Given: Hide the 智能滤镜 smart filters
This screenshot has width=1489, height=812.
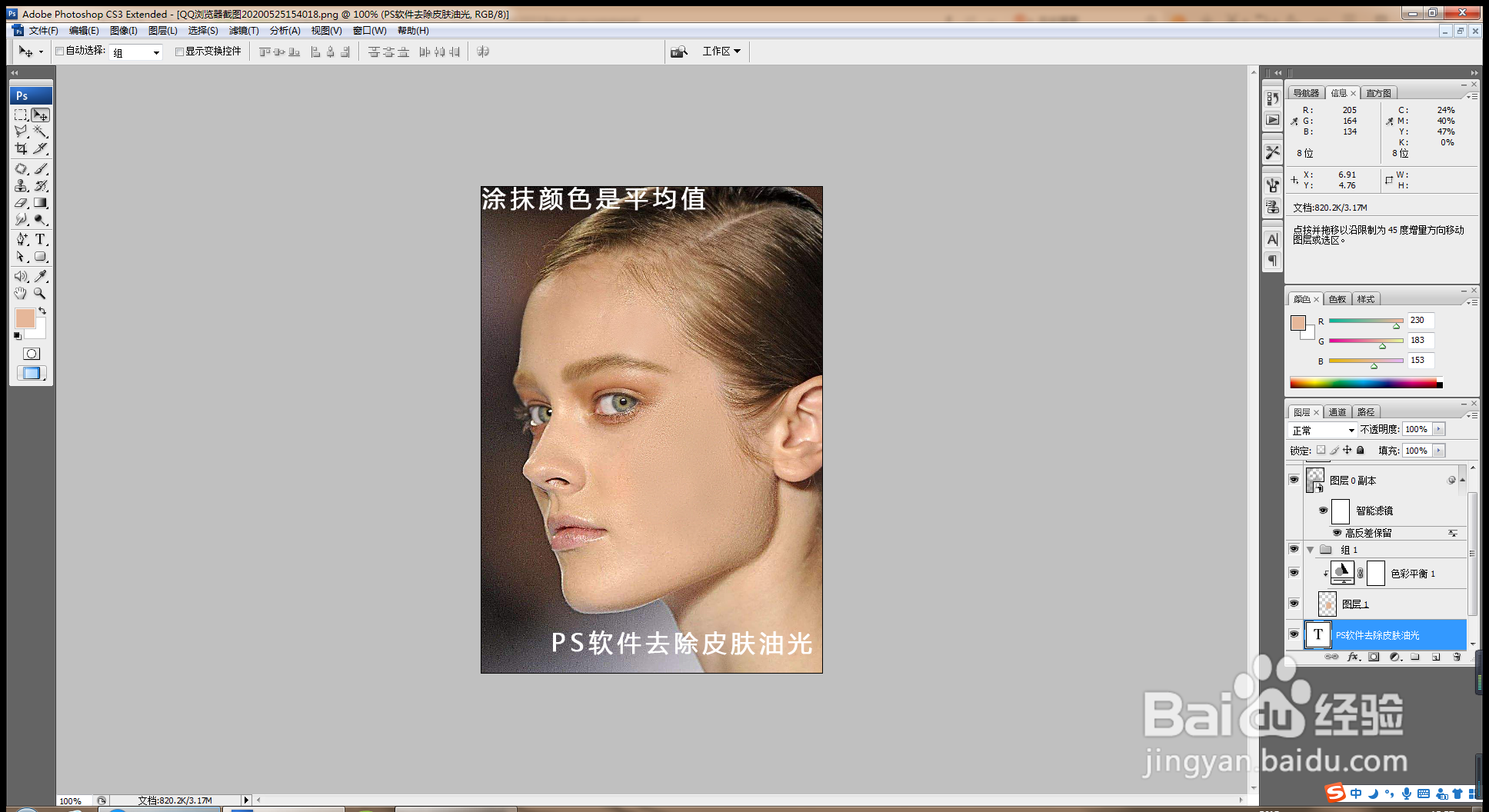Looking at the screenshot, I should tap(1323, 510).
